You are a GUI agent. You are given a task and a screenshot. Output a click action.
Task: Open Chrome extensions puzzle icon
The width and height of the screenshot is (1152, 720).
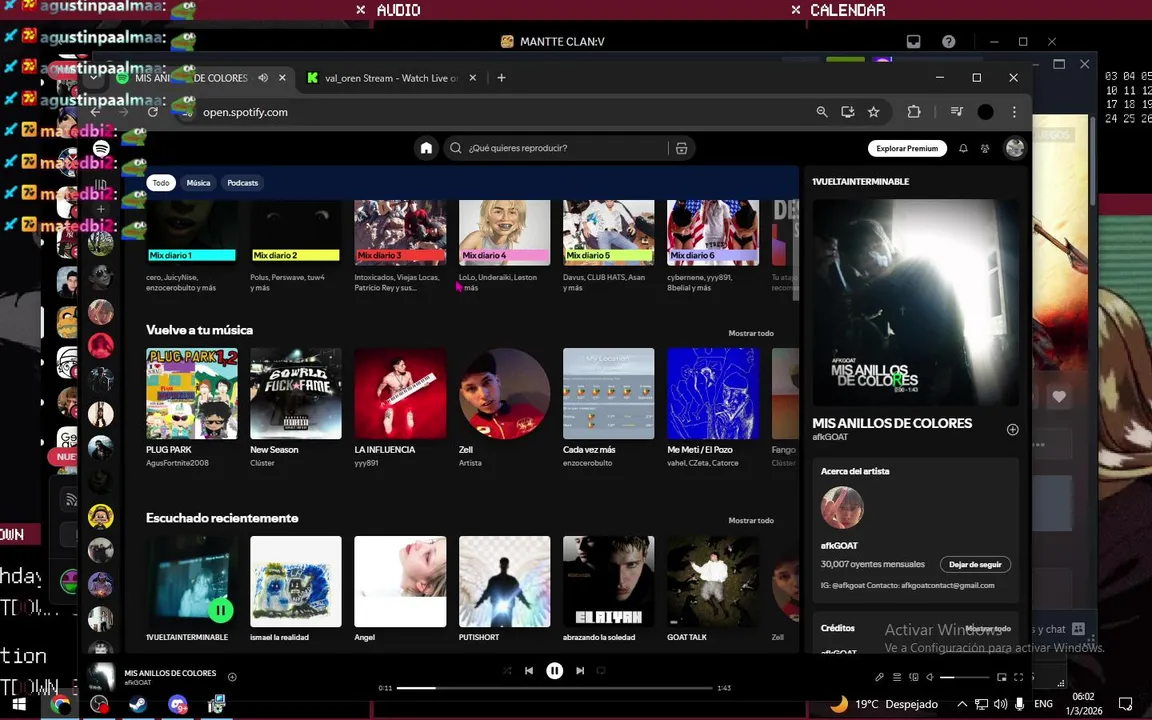click(914, 112)
